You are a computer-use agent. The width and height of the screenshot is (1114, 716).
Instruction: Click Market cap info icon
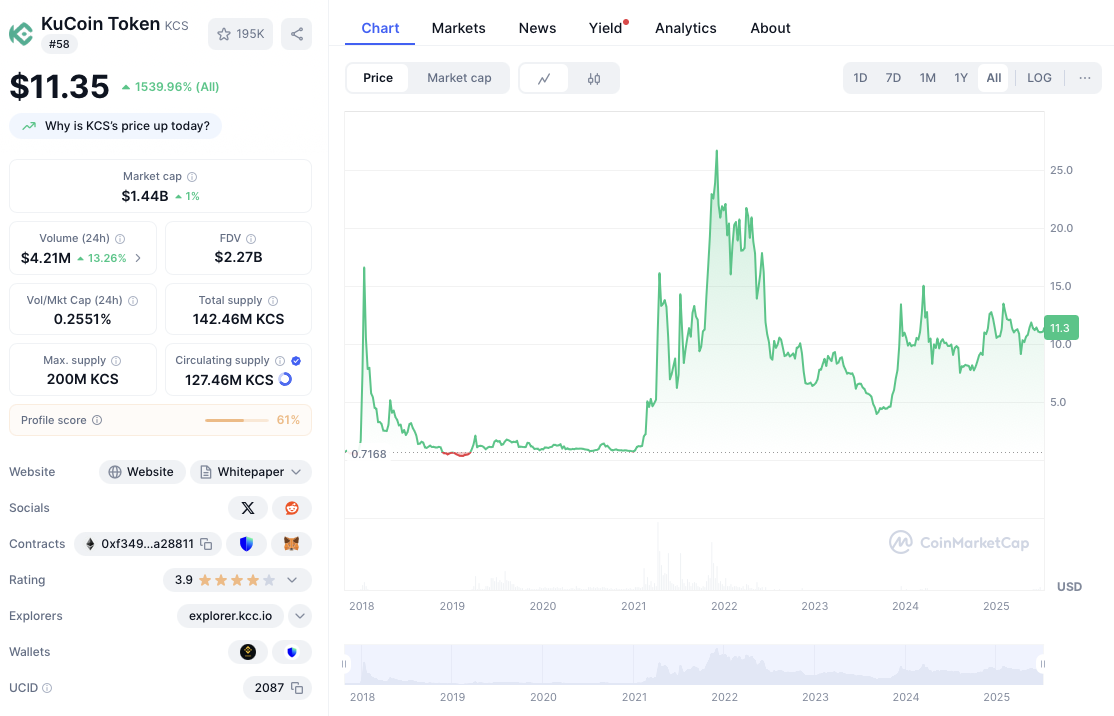pos(192,177)
